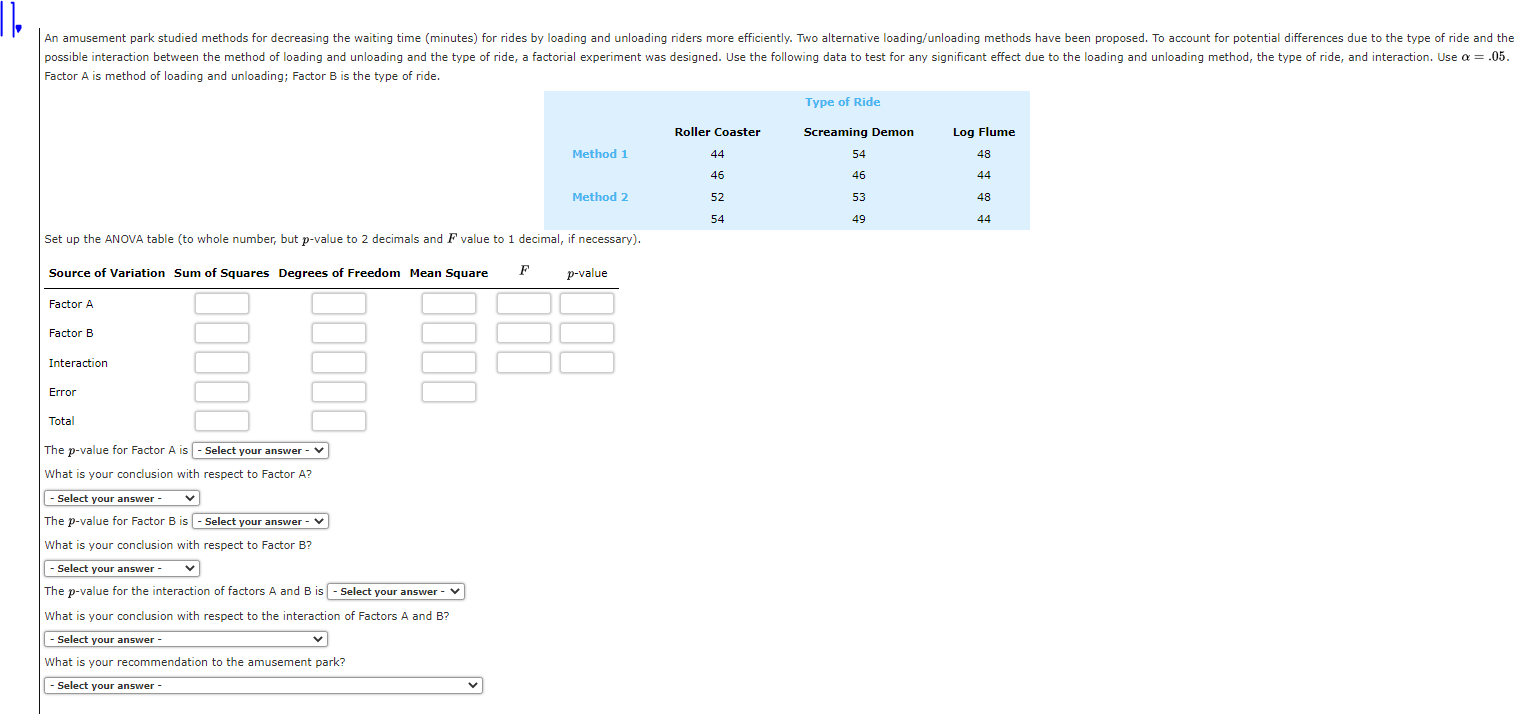Click the Interaction Mean Square field
Image resolution: width=1520 pixels, height=714 pixels.
448,361
